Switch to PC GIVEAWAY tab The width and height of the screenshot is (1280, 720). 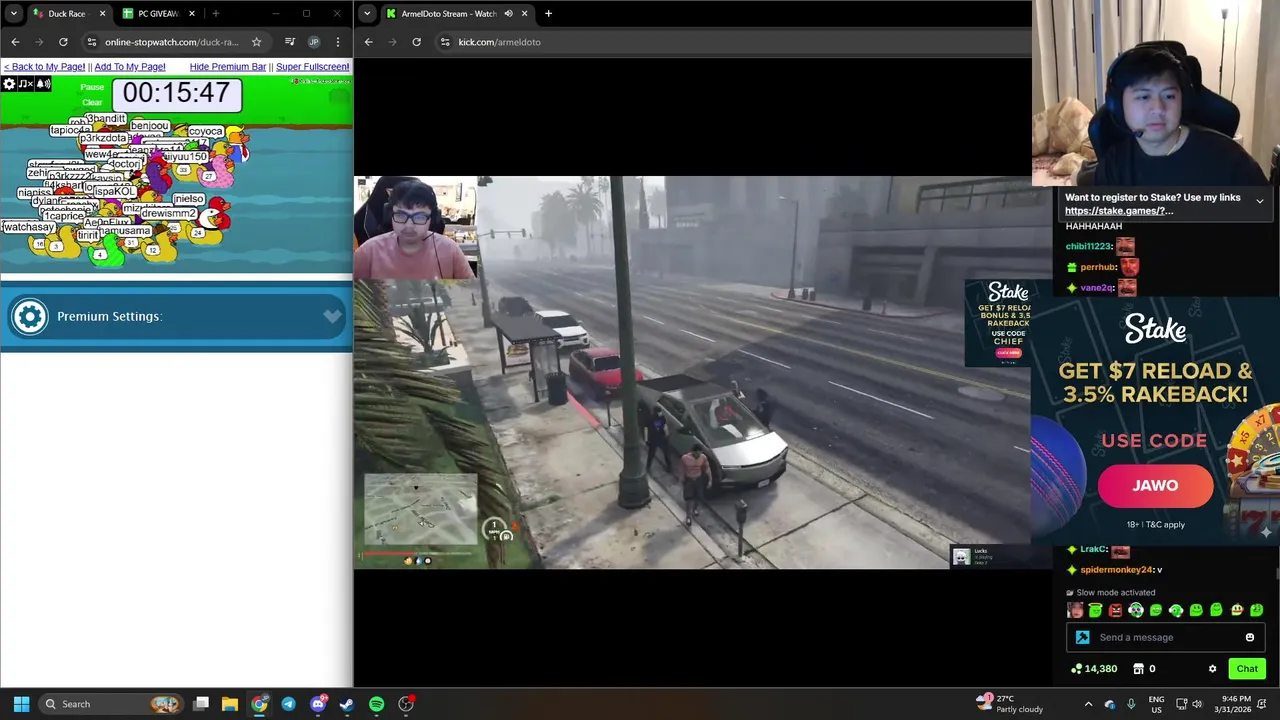tap(157, 13)
